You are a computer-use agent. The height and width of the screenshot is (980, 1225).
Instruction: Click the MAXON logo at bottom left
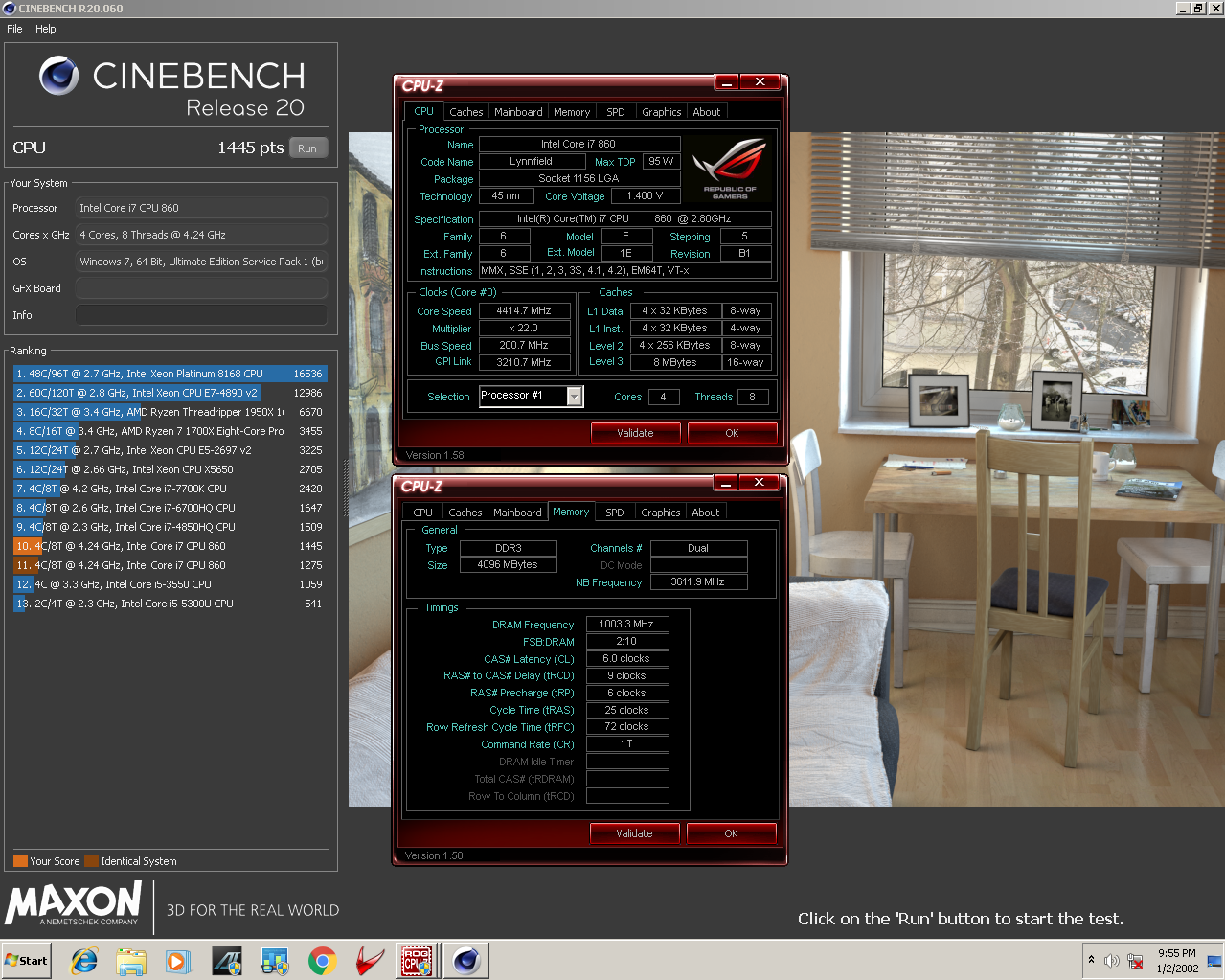click(x=74, y=904)
